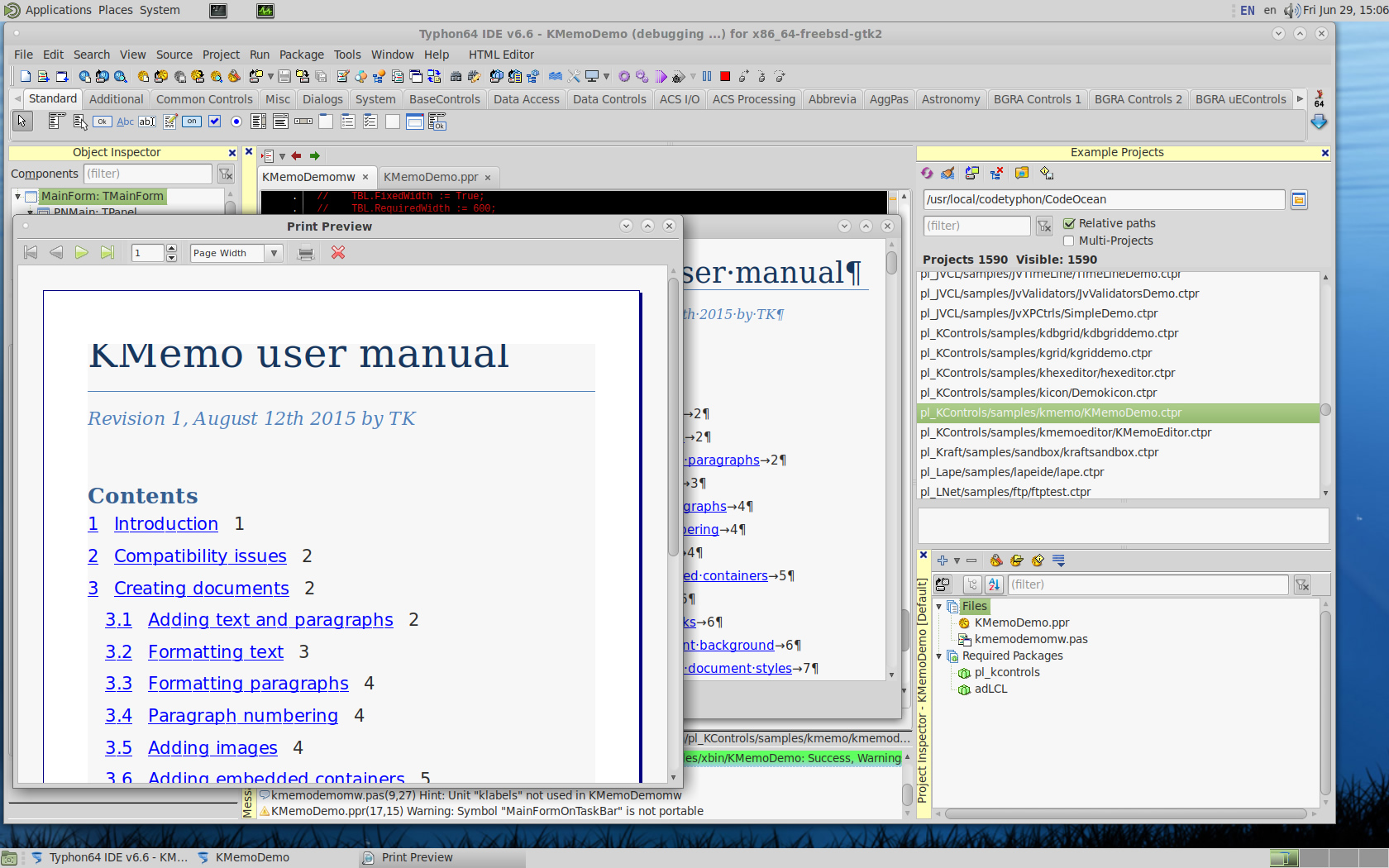Click the Project Inspector filter field
Image resolution: width=1389 pixels, height=868 pixels.
(x=1148, y=584)
